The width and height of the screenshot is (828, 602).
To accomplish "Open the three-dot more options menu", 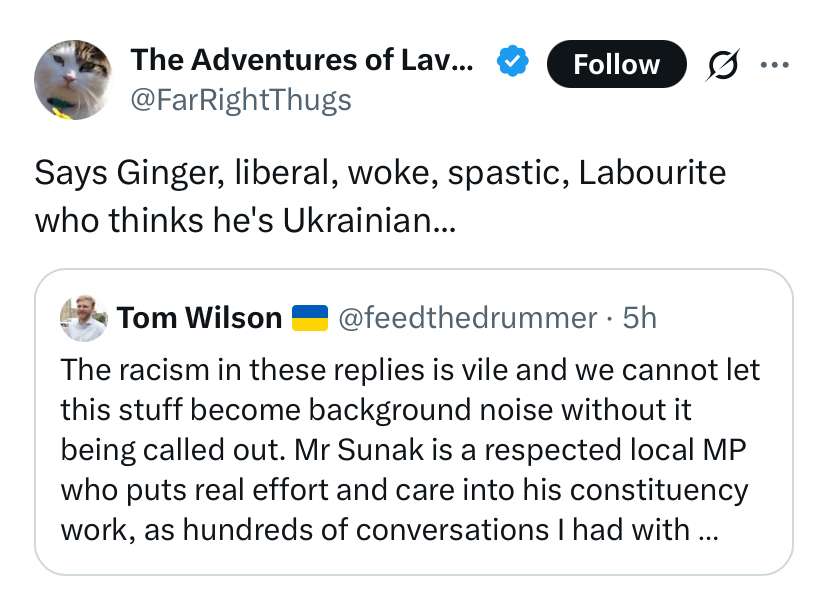I will coord(775,64).
